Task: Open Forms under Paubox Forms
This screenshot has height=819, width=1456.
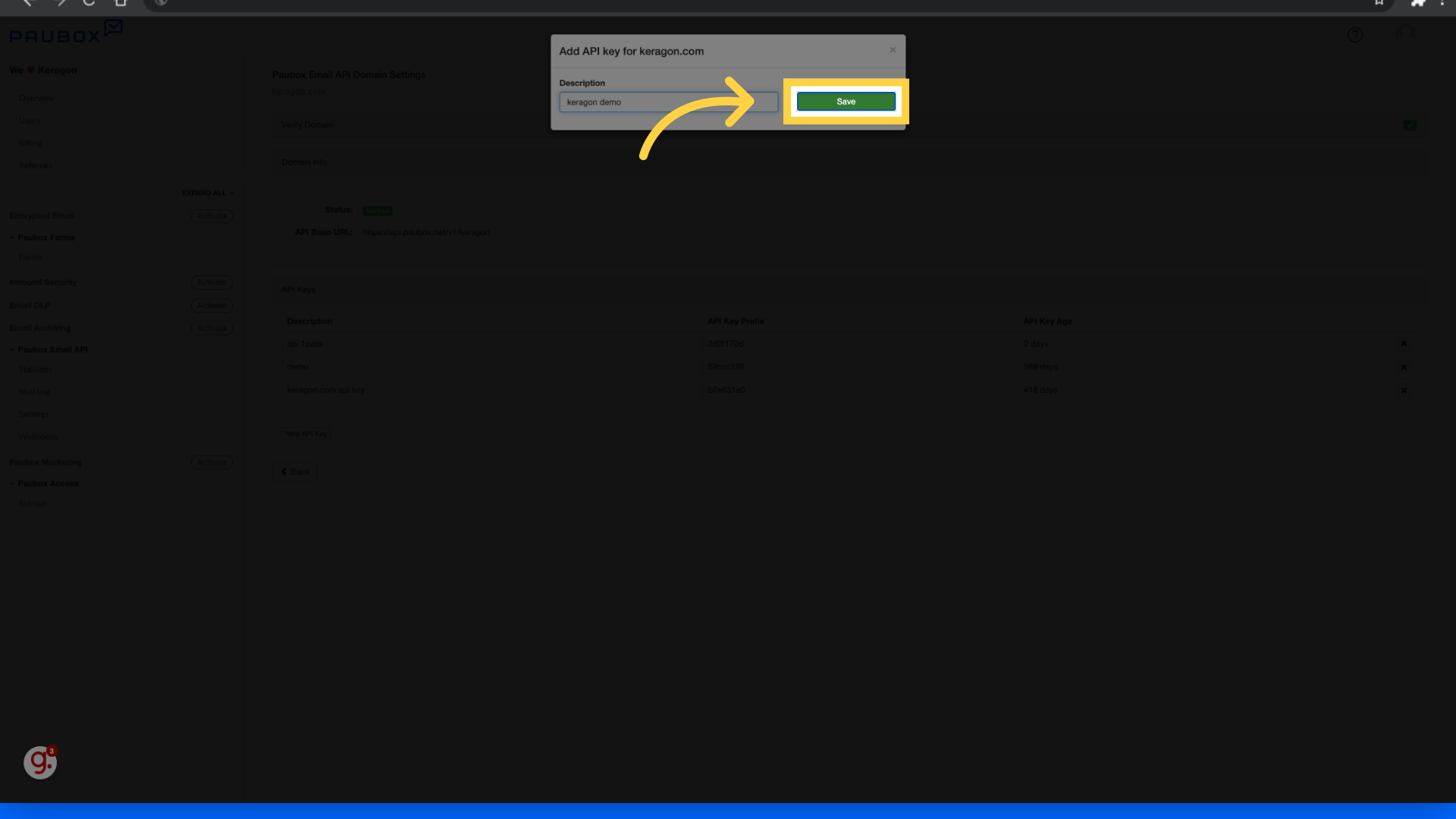Action: point(30,257)
